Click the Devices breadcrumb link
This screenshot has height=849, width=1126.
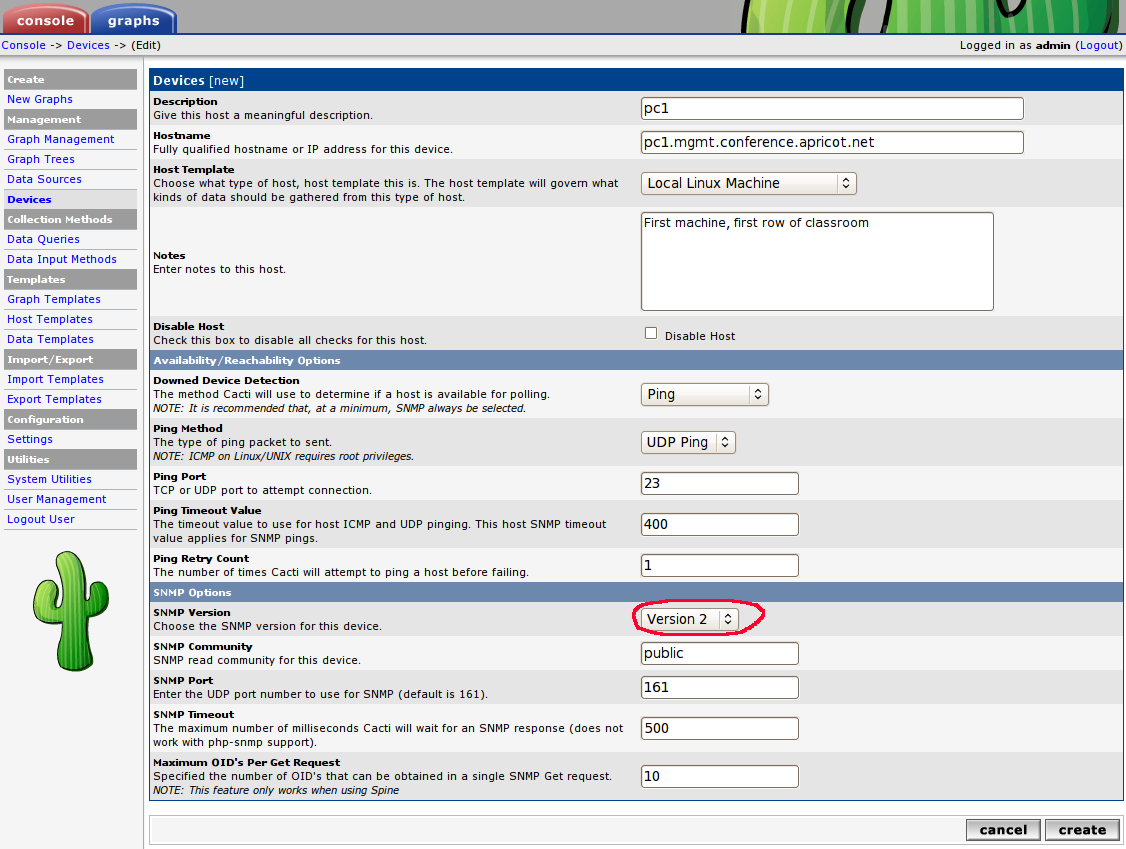tap(88, 45)
